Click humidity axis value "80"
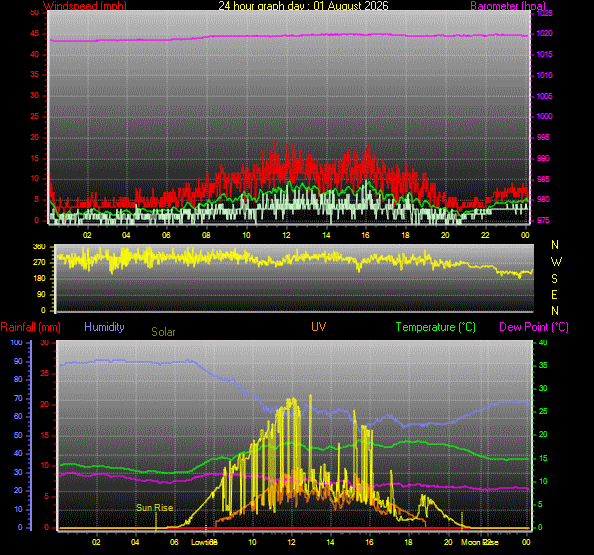The width and height of the screenshot is (594, 555). click(x=18, y=379)
